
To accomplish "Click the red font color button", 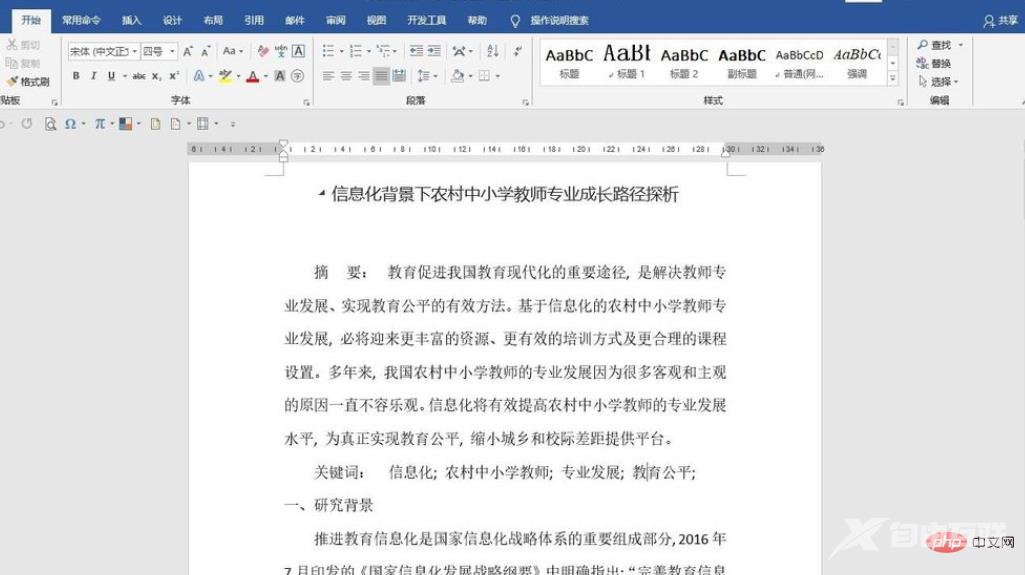I will coord(252,76).
